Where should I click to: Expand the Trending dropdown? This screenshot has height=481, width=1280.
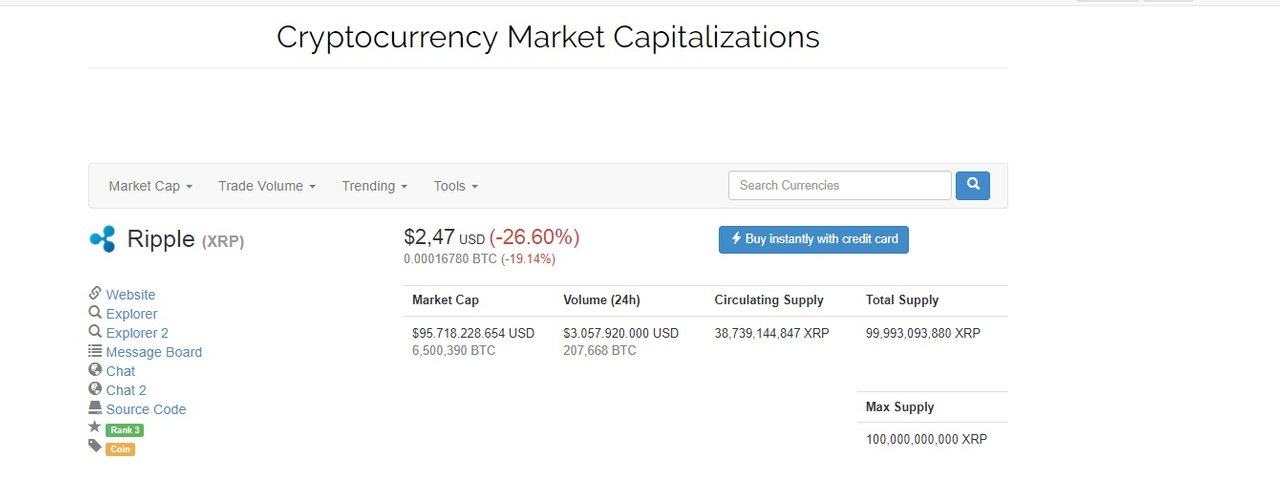pyautogui.click(x=374, y=186)
